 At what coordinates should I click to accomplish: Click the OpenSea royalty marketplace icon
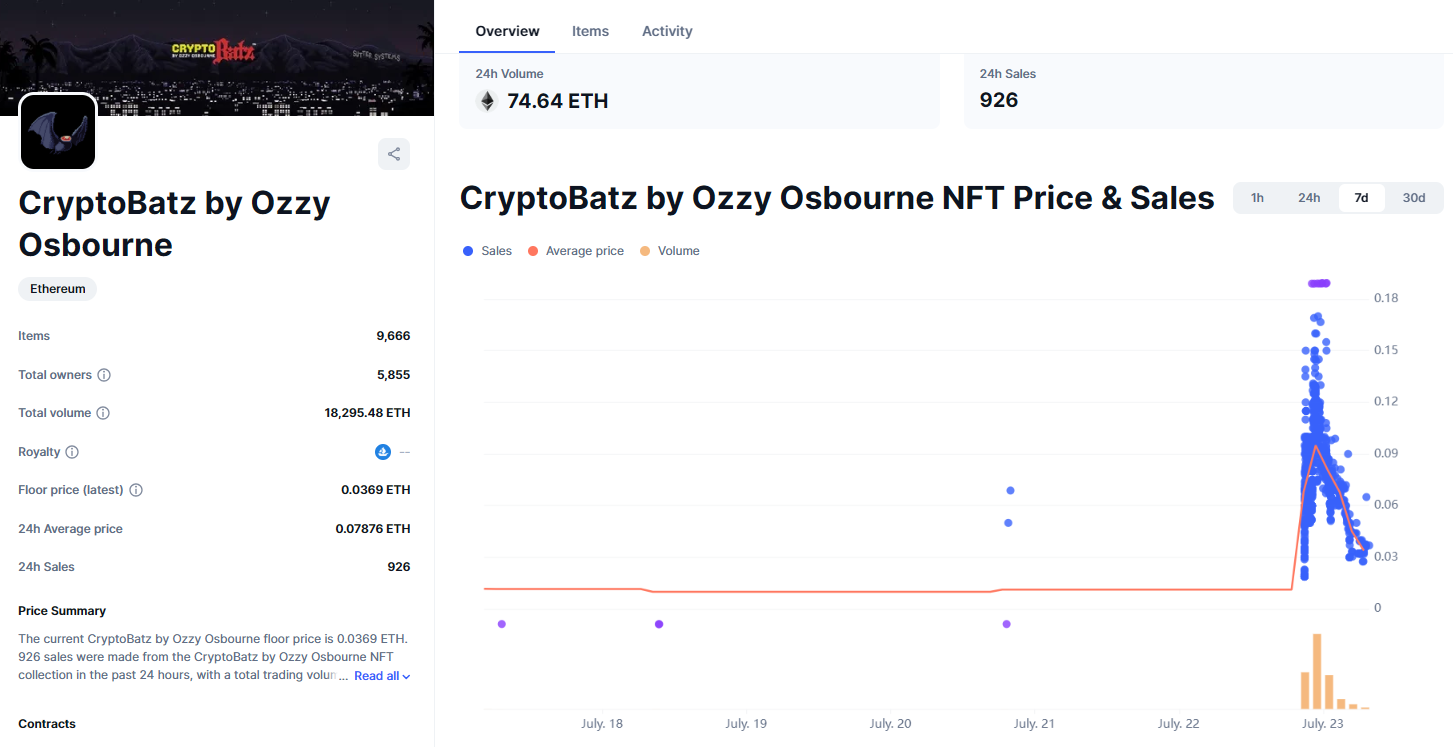(x=382, y=452)
